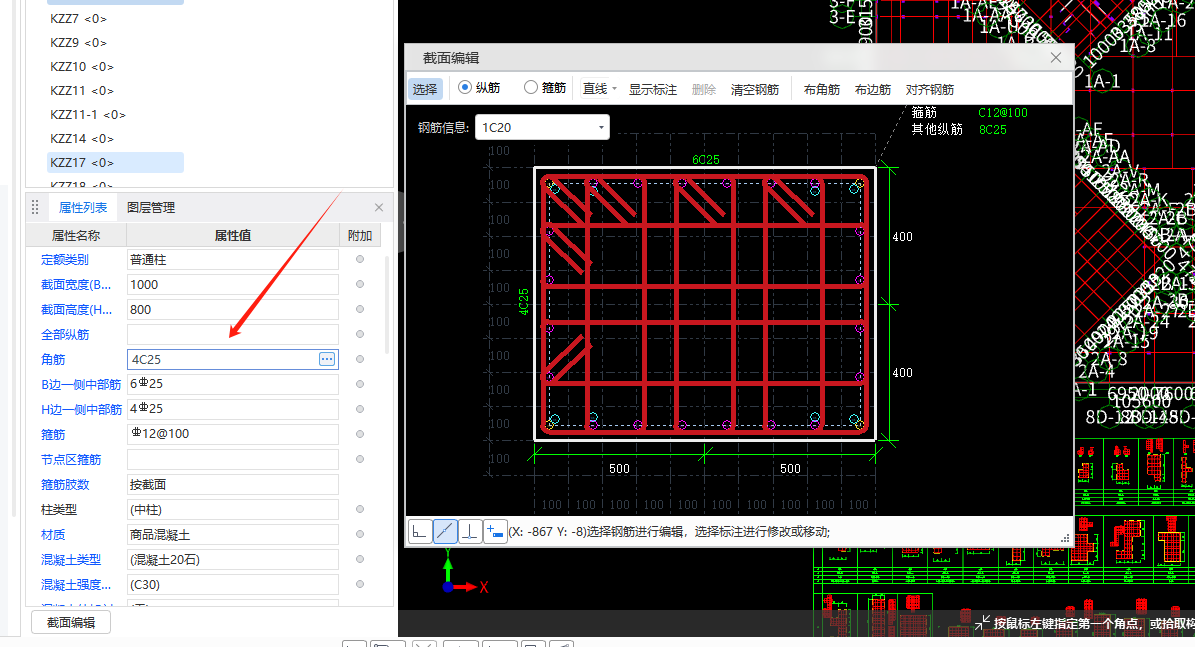Select the perpendicular snap icon
The height and width of the screenshot is (647, 1195).
[x=470, y=531]
